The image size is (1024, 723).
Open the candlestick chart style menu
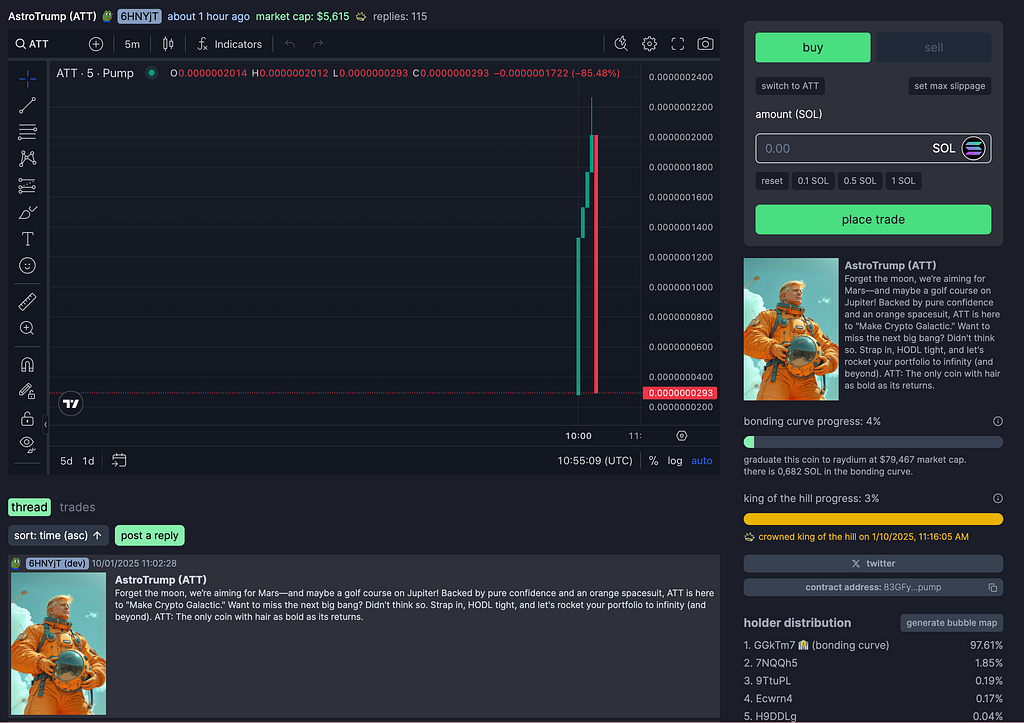click(168, 44)
